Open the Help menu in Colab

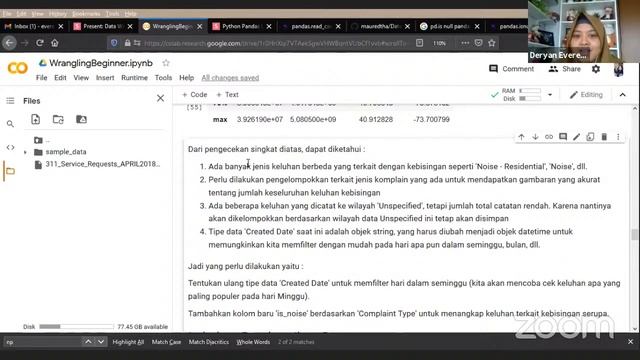(187, 78)
